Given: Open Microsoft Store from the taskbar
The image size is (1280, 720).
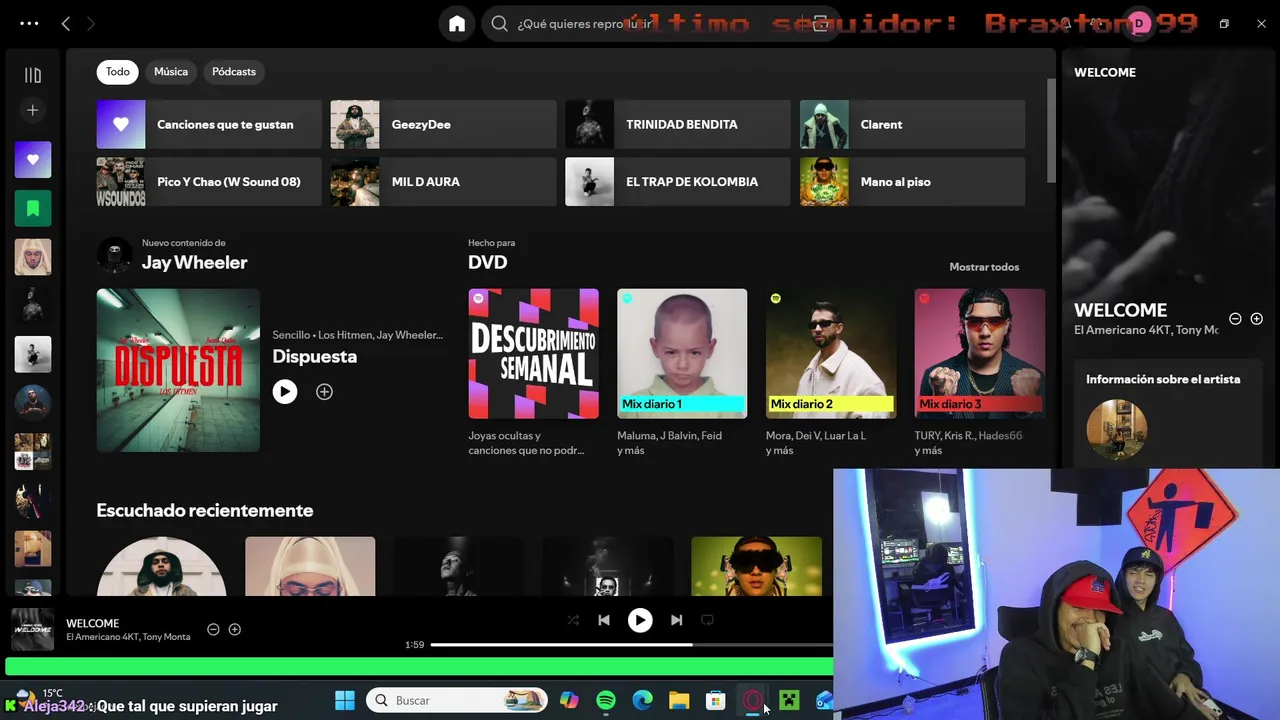Looking at the screenshot, I should click(715, 700).
